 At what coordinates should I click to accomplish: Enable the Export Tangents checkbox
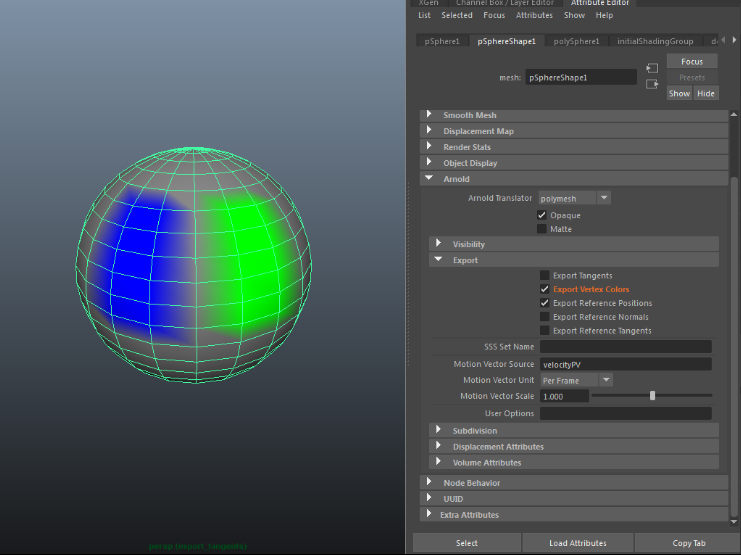pyautogui.click(x=544, y=275)
